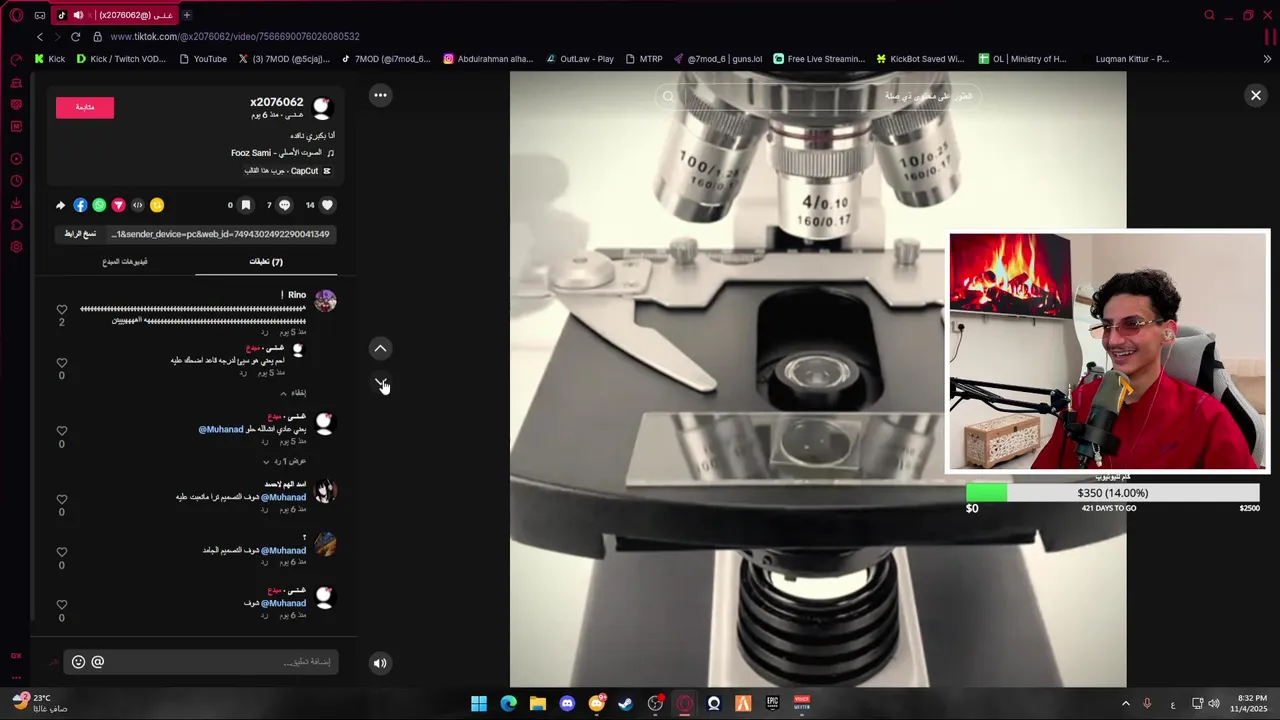Open the OutLaw - Play bookmark
Image resolution: width=1280 pixels, height=720 pixels.
[x=579, y=59]
